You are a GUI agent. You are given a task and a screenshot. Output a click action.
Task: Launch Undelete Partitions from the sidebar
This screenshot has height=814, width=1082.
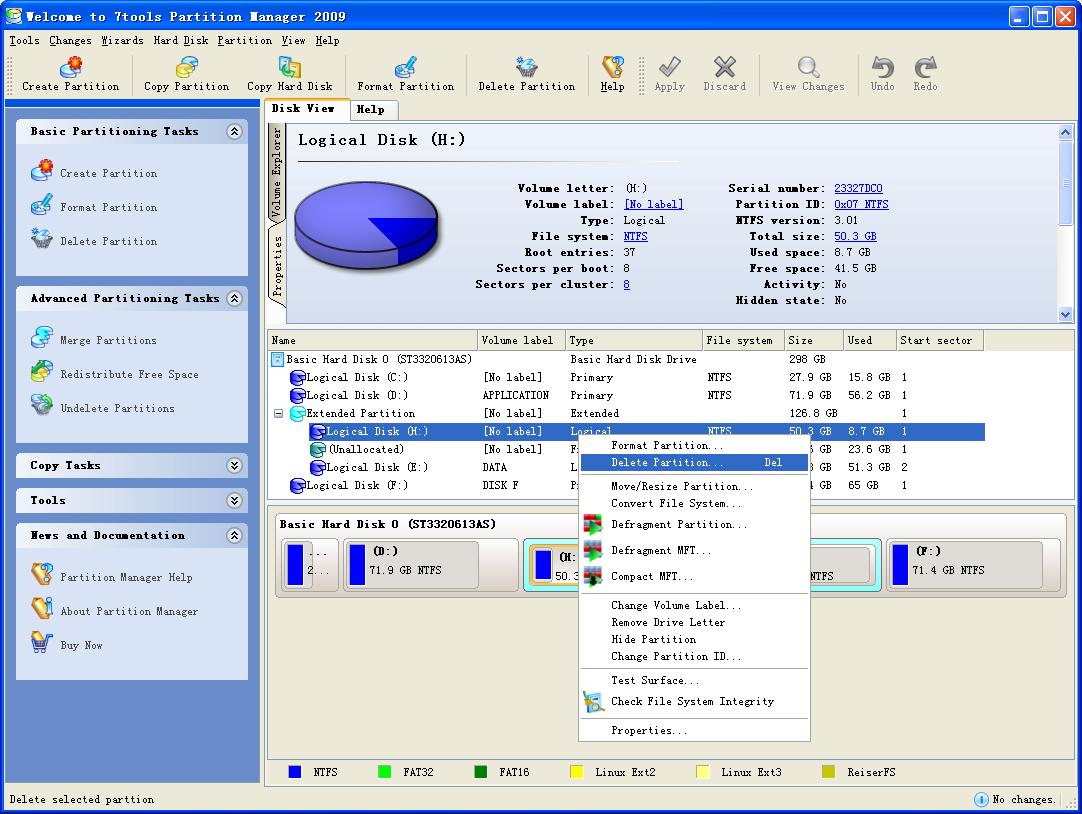click(x=117, y=408)
